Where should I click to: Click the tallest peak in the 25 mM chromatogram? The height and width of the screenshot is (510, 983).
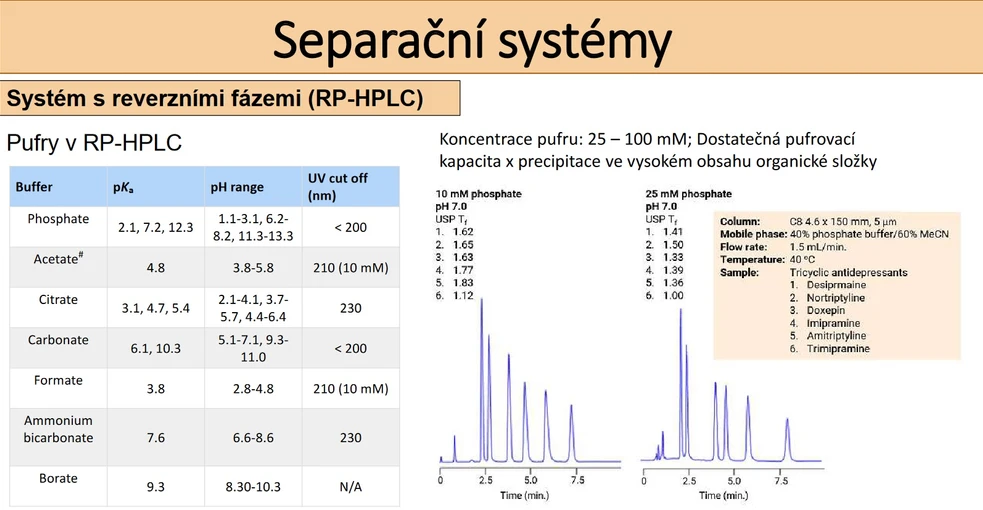[x=681, y=383]
